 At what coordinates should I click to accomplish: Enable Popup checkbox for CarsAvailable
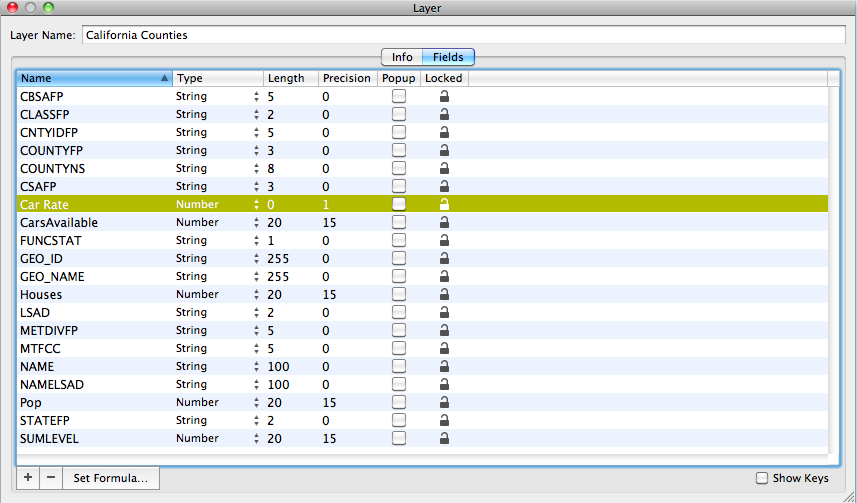tap(399, 223)
